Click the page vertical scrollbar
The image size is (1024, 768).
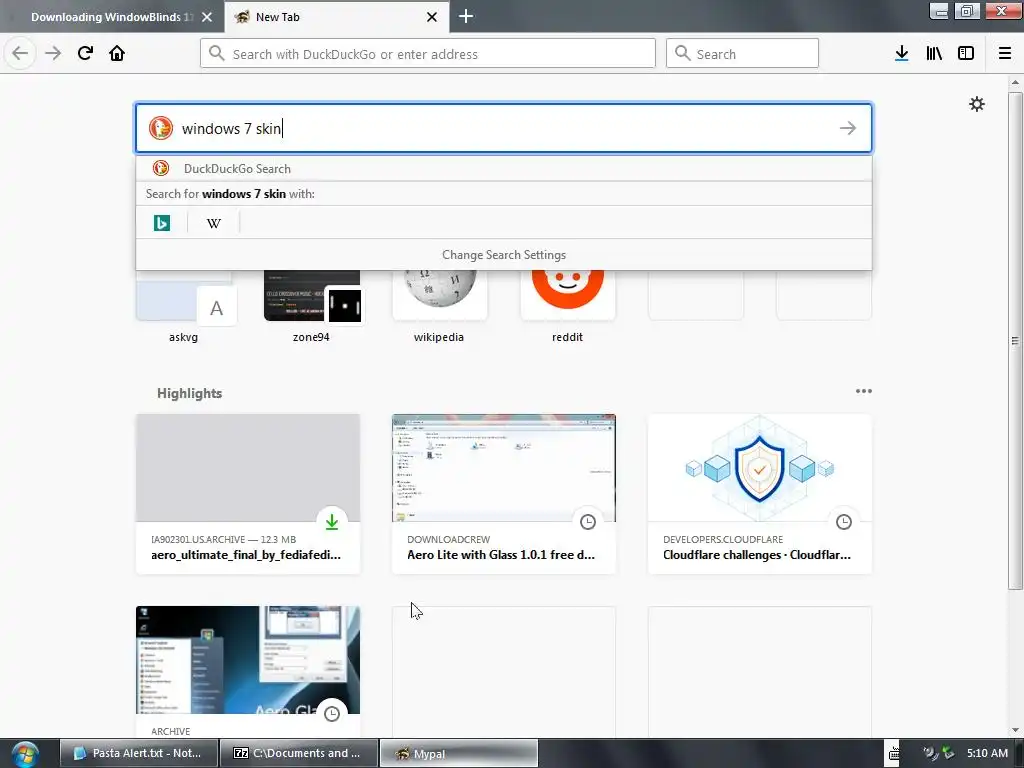[1015, 340]
